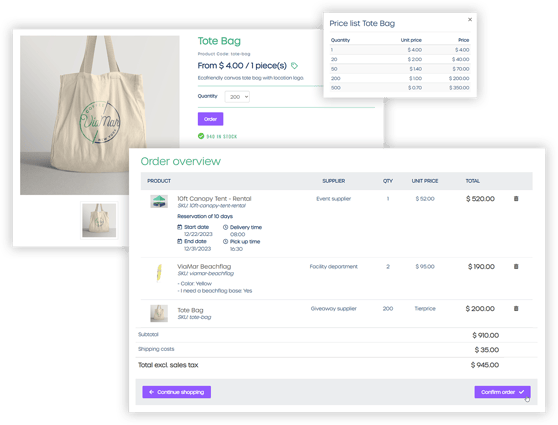Click the purple Order button
This screenshot has height=425, width=558.
[210, 119]
